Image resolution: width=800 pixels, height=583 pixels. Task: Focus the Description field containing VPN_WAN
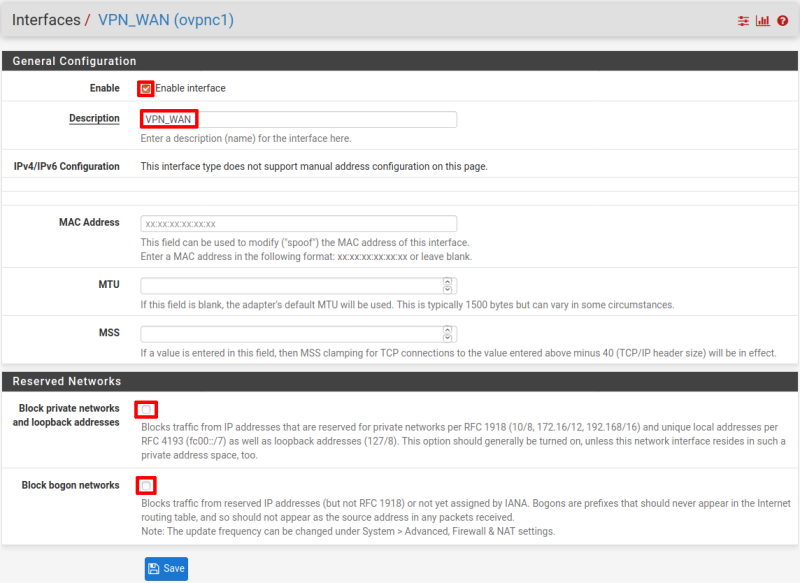[x=298, y=119]
